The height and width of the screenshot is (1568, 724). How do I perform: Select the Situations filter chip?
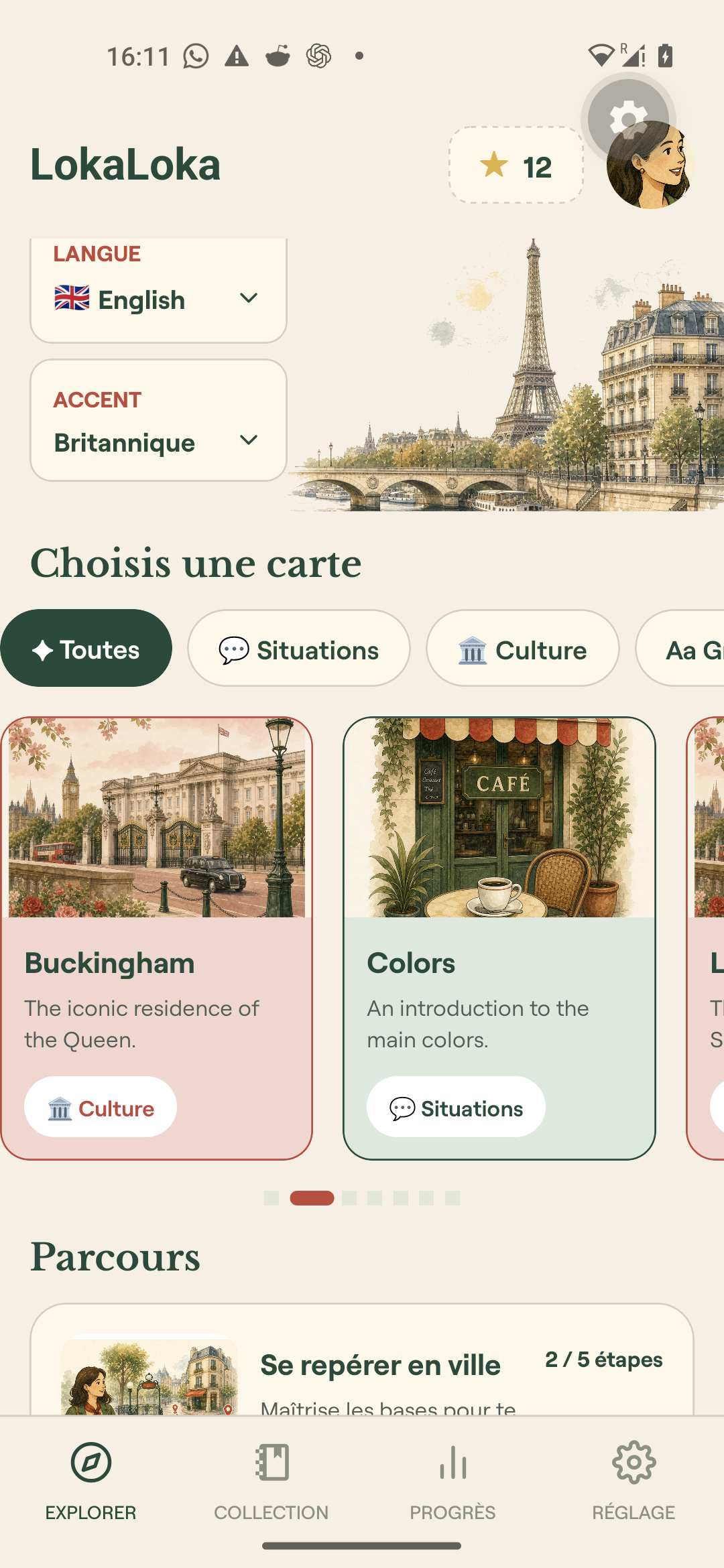point(299,648)
